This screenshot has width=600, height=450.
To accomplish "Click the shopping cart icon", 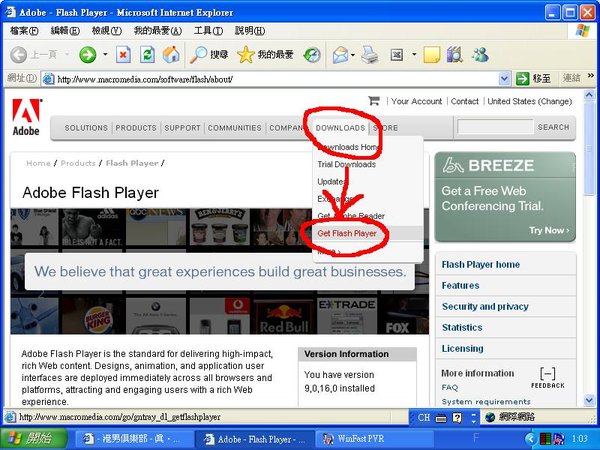I will coord(374,101).
